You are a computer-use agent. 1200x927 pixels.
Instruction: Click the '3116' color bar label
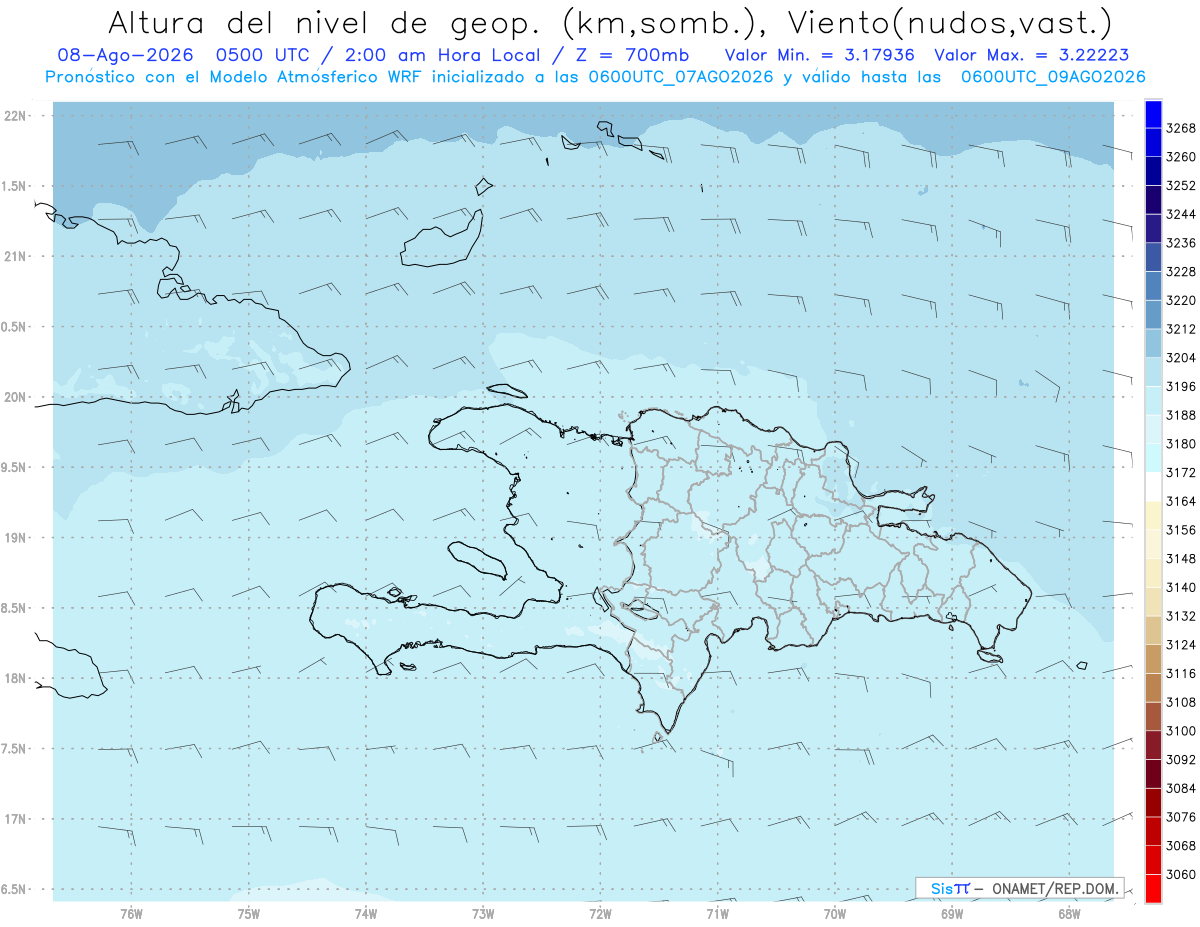1180,674
